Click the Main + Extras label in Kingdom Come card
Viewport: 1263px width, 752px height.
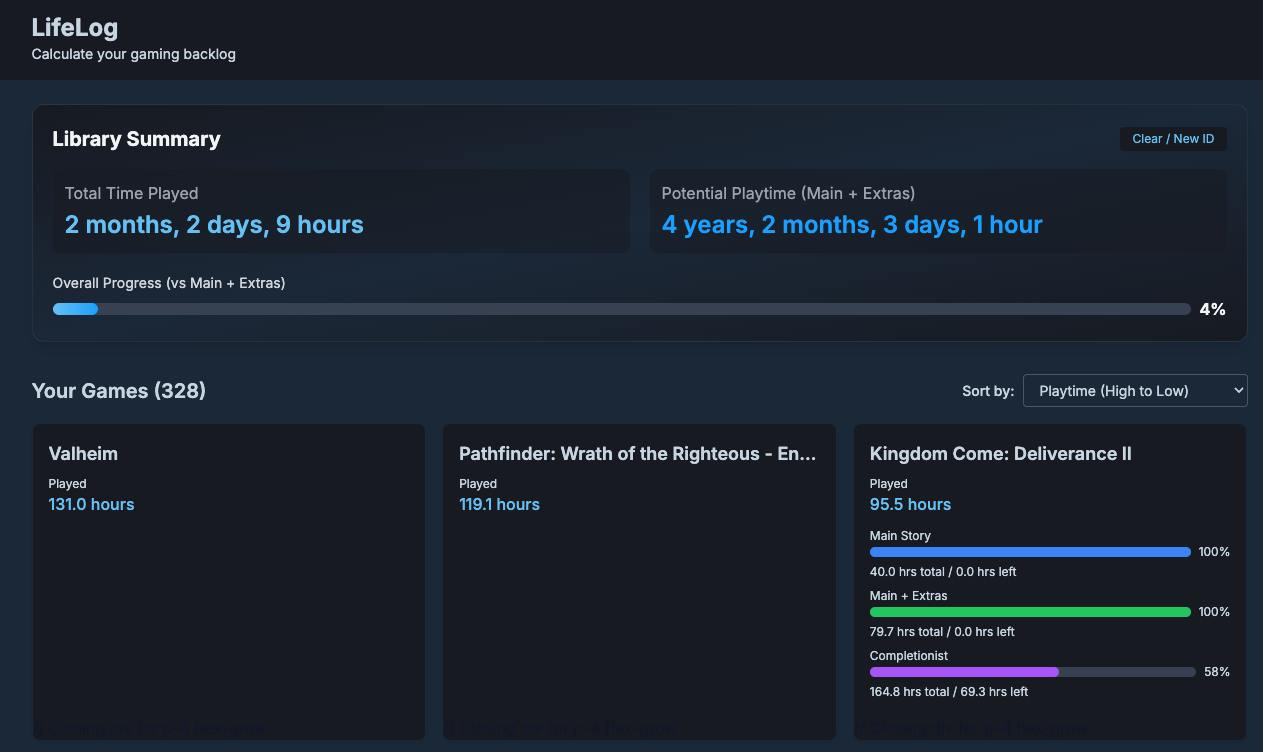(909, 596)
